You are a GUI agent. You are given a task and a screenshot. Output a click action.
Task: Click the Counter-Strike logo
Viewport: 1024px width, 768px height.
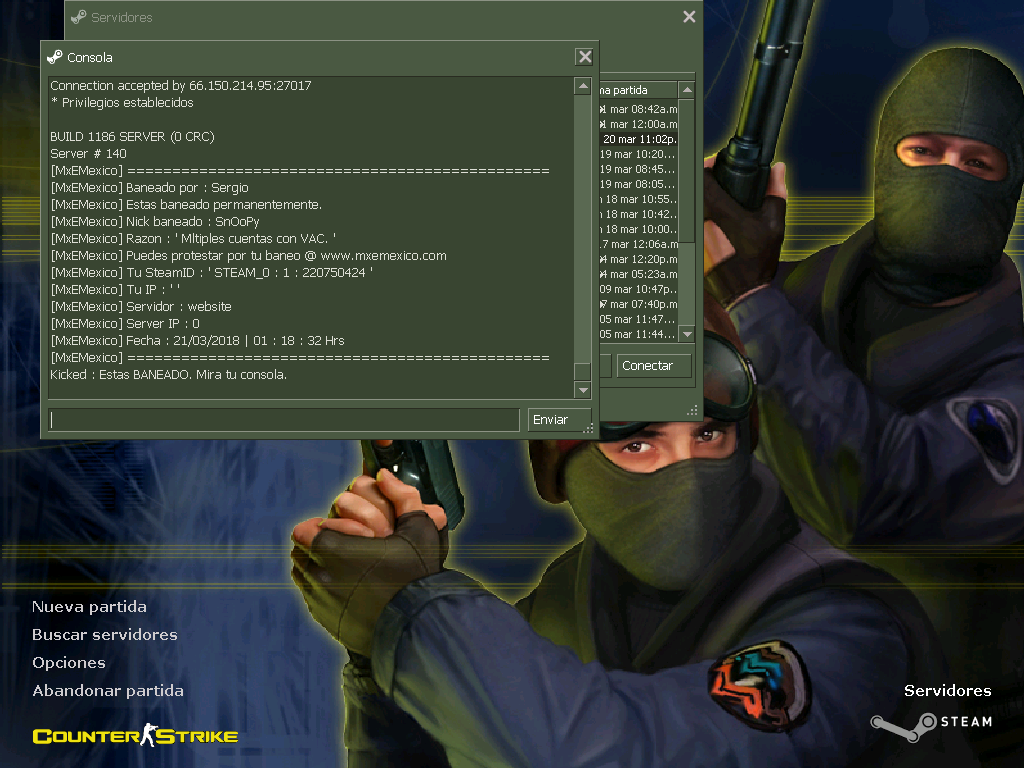(135, 735)
